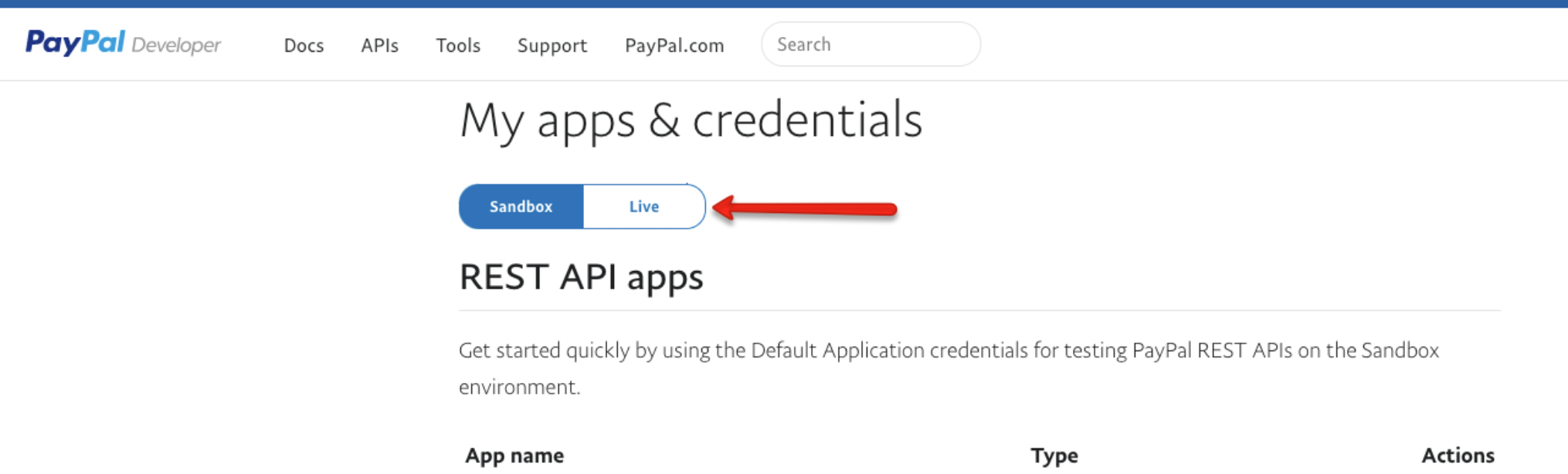Screen dimensions: 1568x474
Task: Click the My apps & credentials heading
Action: (x=691, y=120)
